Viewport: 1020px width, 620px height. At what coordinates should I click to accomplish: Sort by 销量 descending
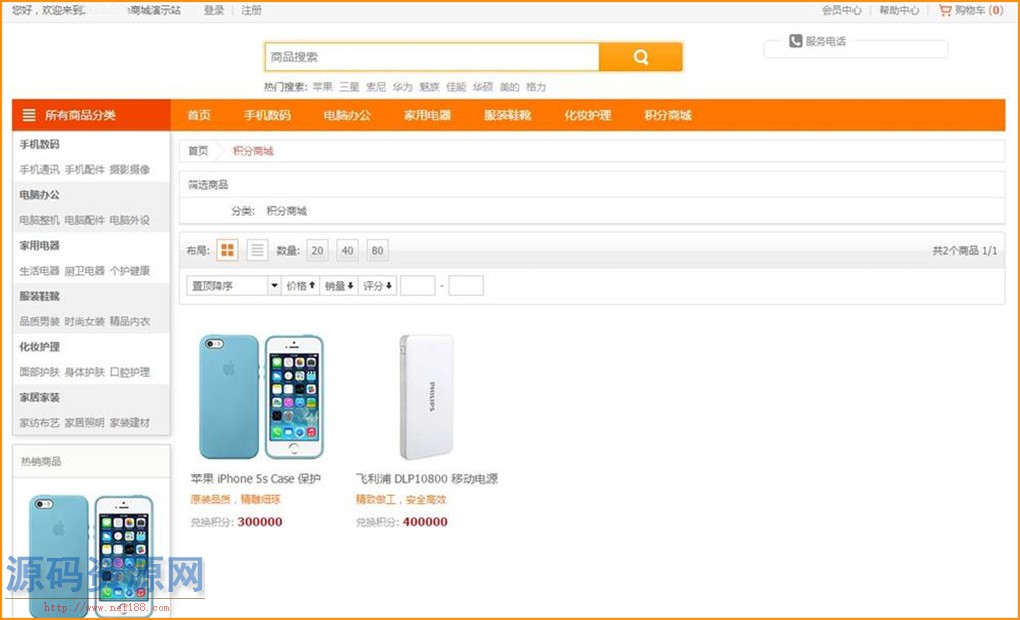point(339,286)
